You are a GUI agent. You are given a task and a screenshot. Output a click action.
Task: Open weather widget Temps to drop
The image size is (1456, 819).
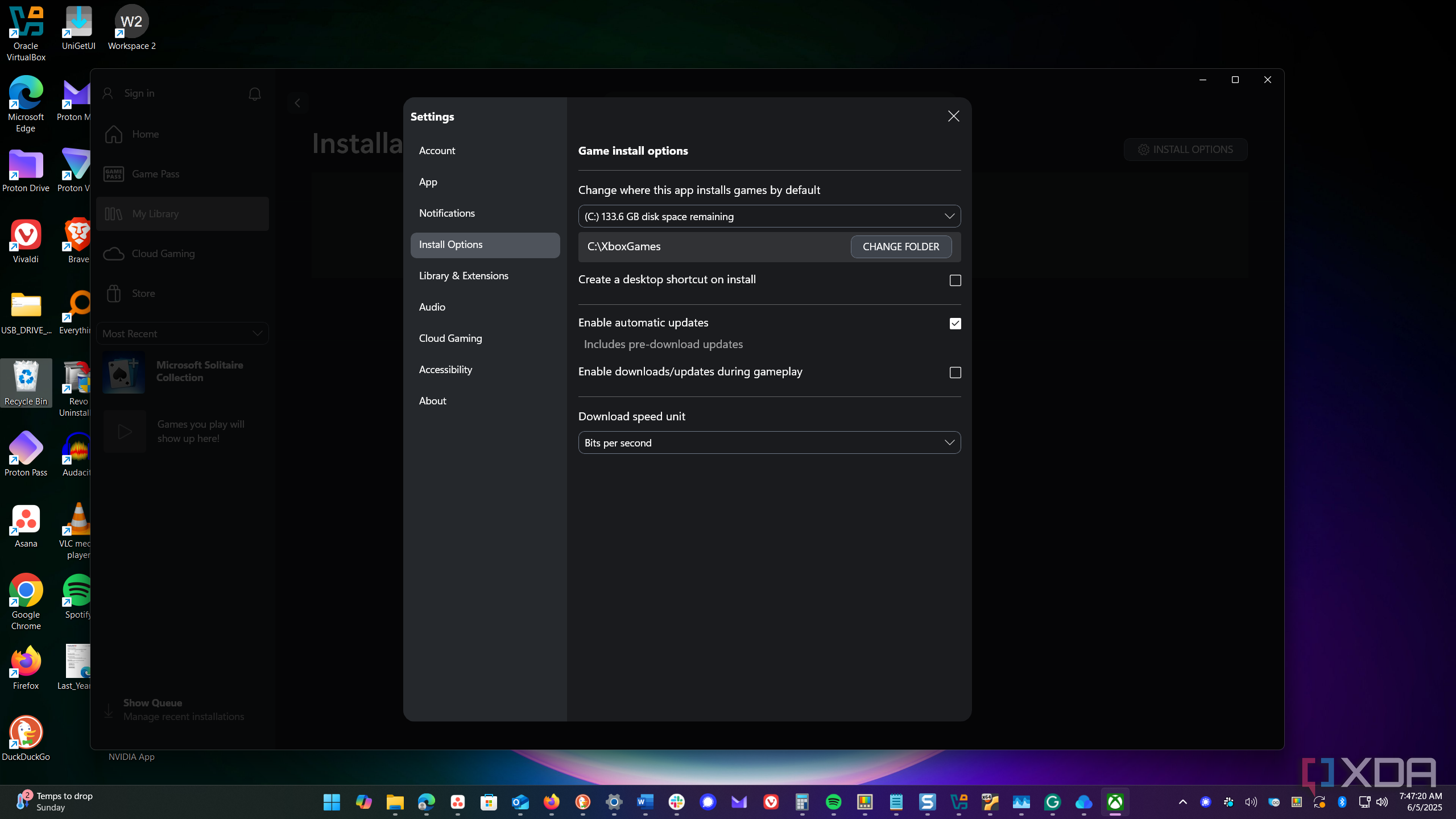(55, 802)
